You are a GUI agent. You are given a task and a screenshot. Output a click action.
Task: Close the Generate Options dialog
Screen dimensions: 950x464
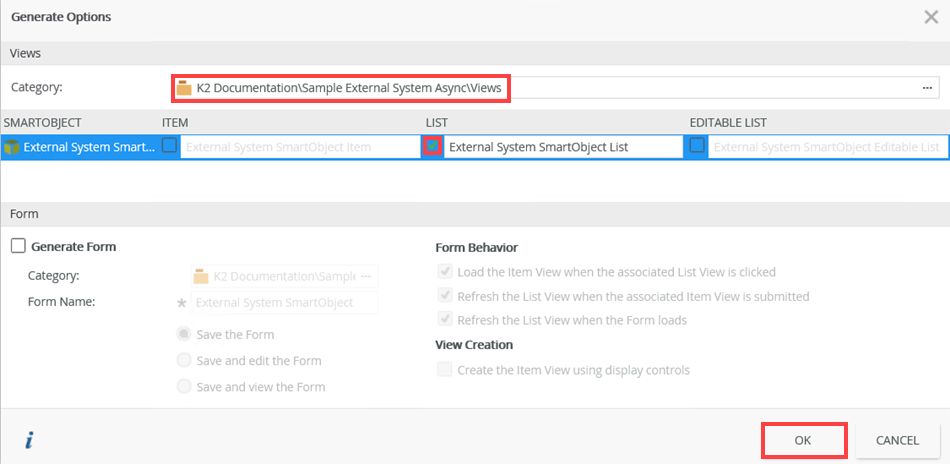click(x=931, y=17)
